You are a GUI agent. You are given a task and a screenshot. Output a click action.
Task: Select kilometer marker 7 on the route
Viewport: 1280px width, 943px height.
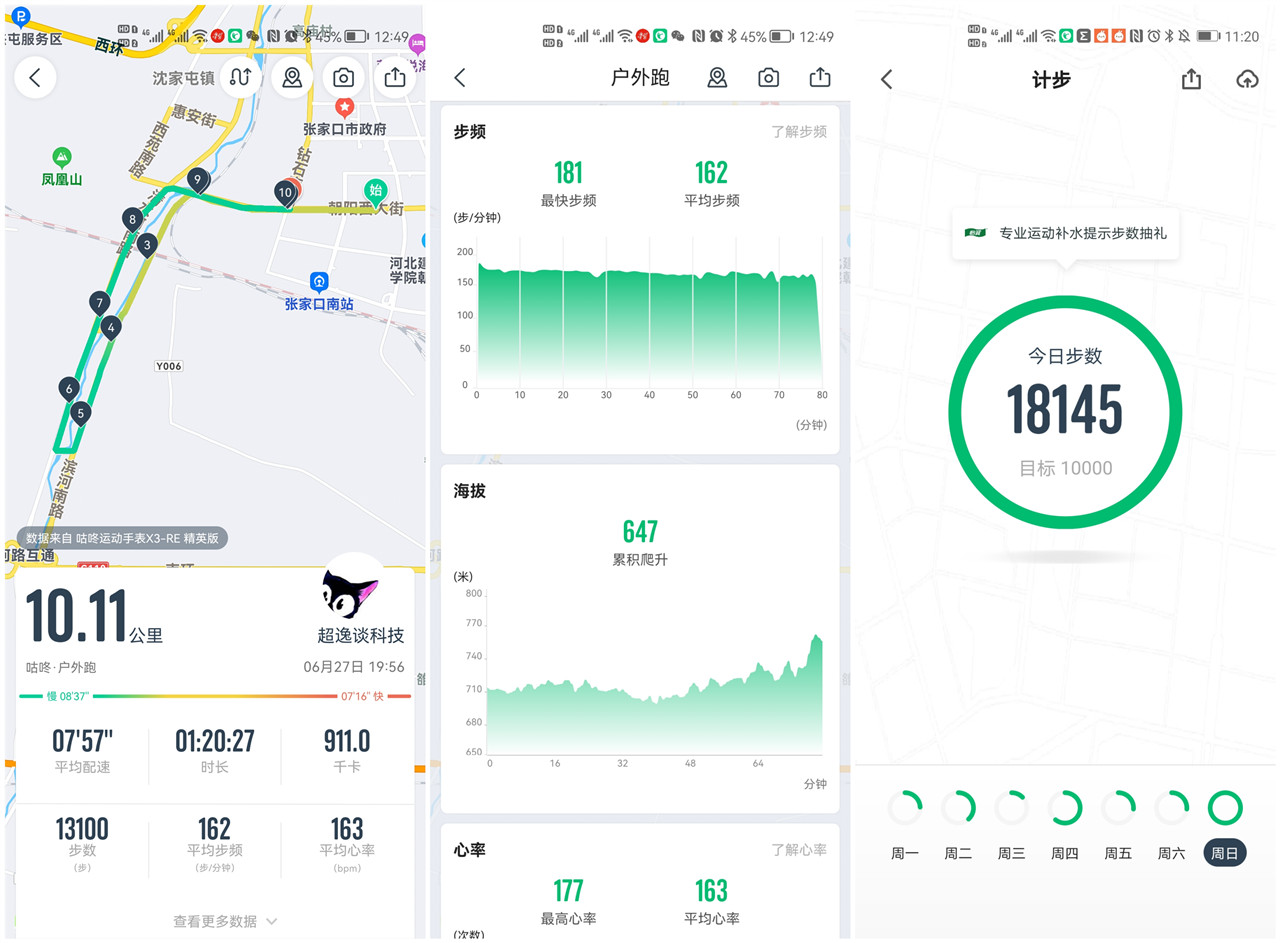pos(99,303)
